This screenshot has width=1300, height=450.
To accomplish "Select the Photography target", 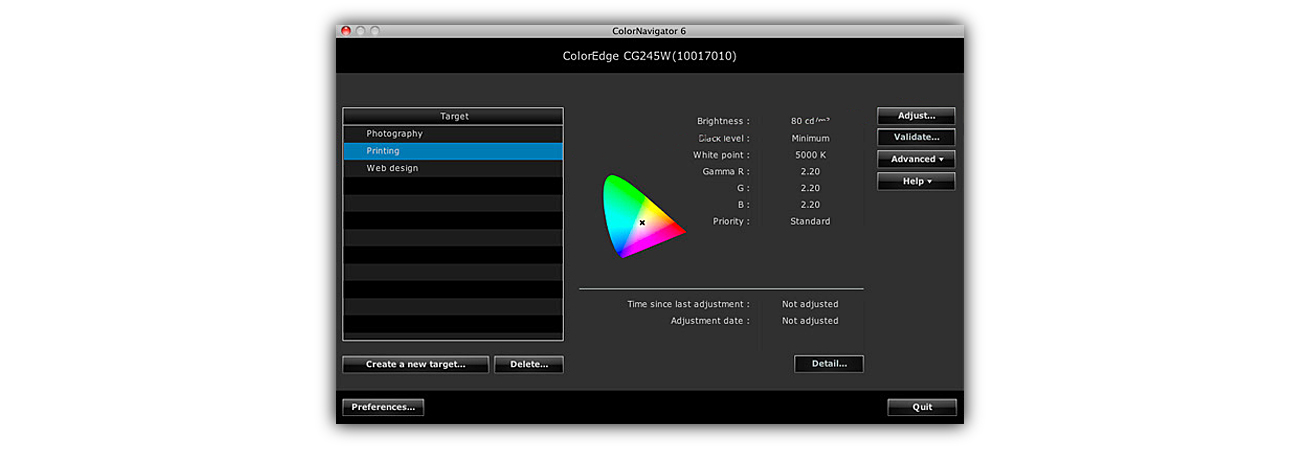I will (x=453, y=133).
